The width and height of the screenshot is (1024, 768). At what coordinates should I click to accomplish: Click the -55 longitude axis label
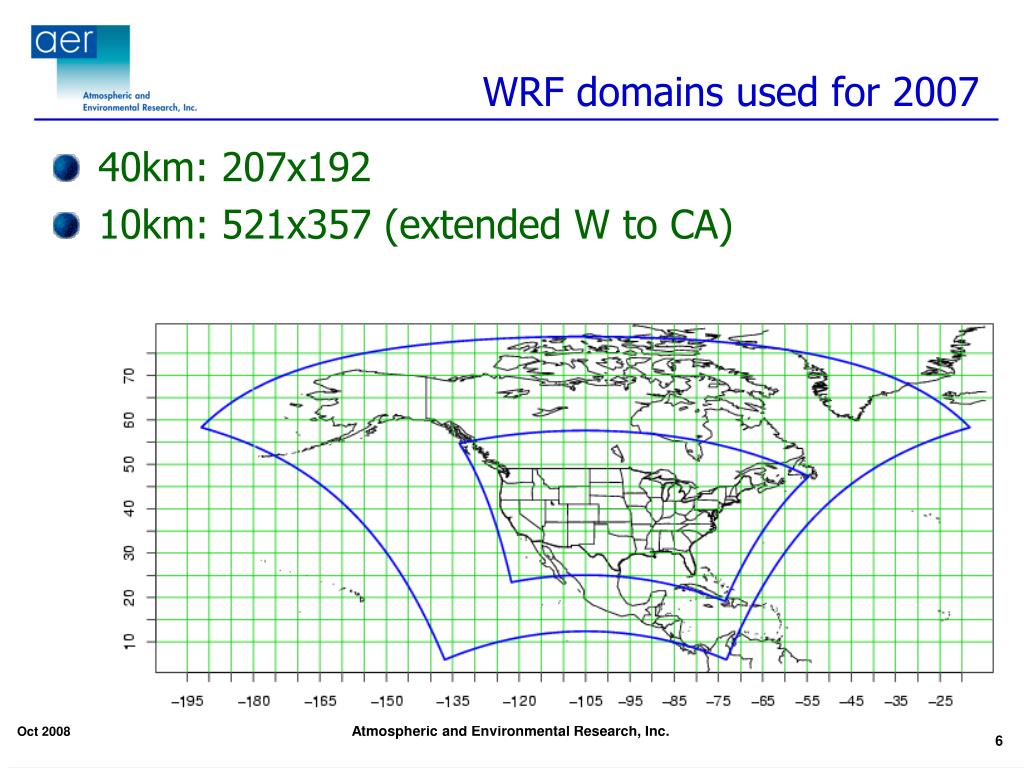pos(807,701)
